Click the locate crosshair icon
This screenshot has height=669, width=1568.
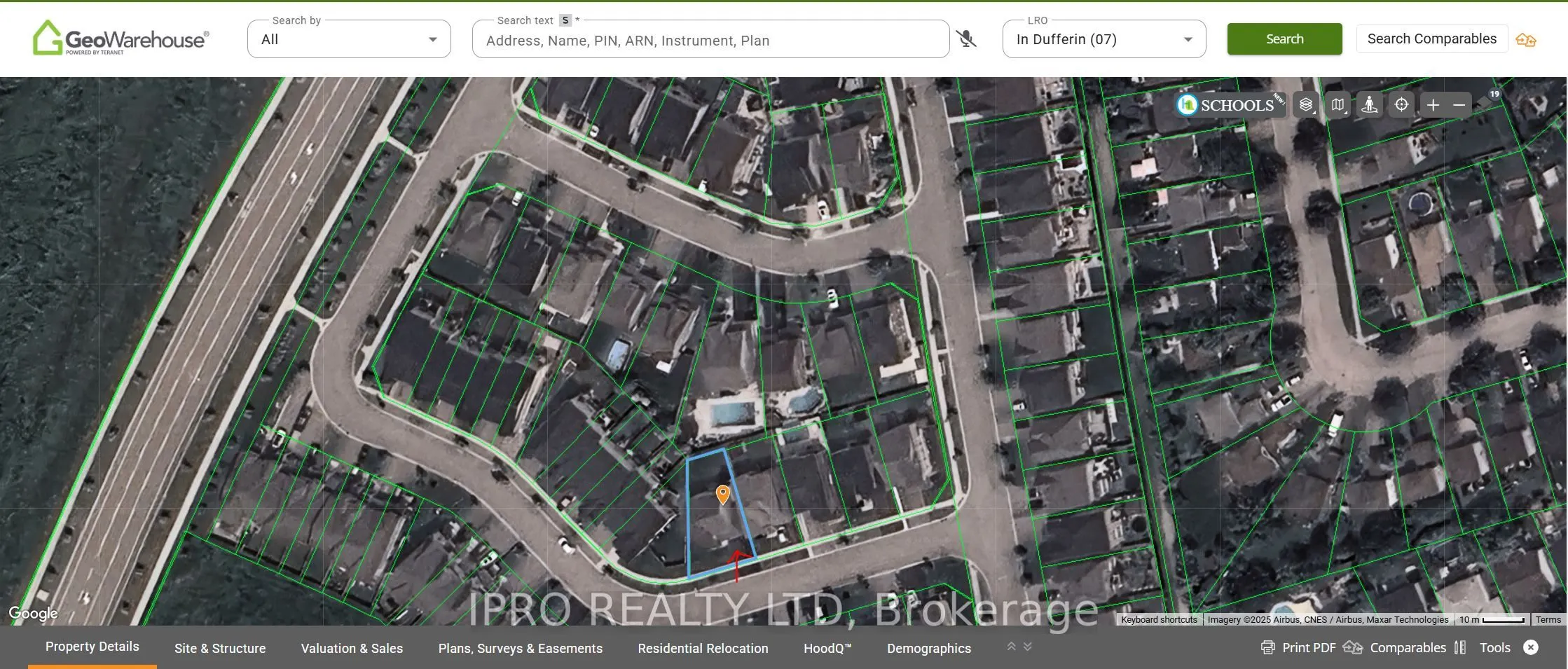(1401, 105)
